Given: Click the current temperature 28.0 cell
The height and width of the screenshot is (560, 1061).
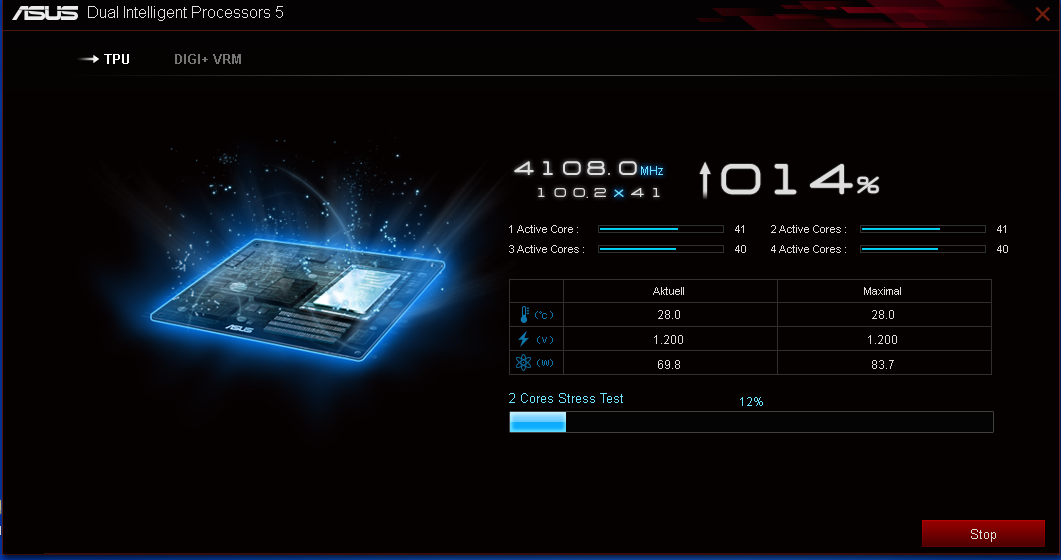Looking at the screenshot, I should (x=670, y=314).
